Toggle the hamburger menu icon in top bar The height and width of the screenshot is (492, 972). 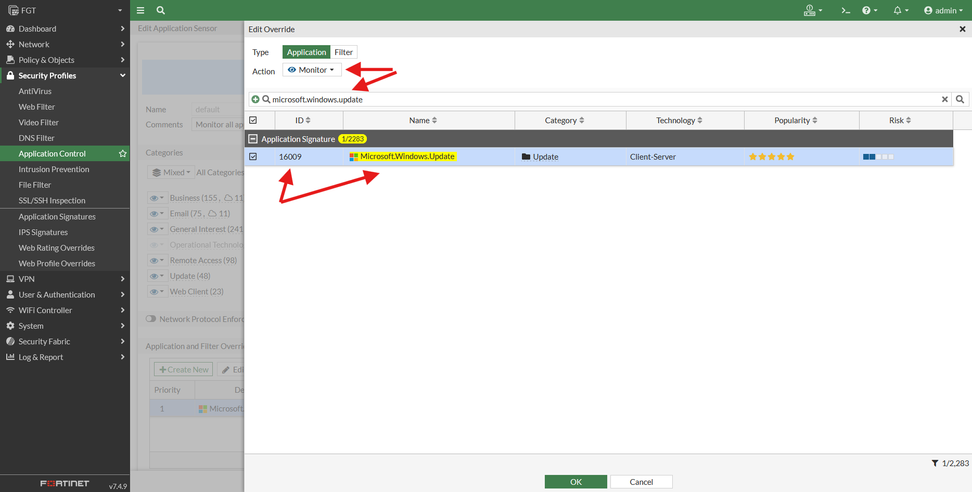[141, 11]
